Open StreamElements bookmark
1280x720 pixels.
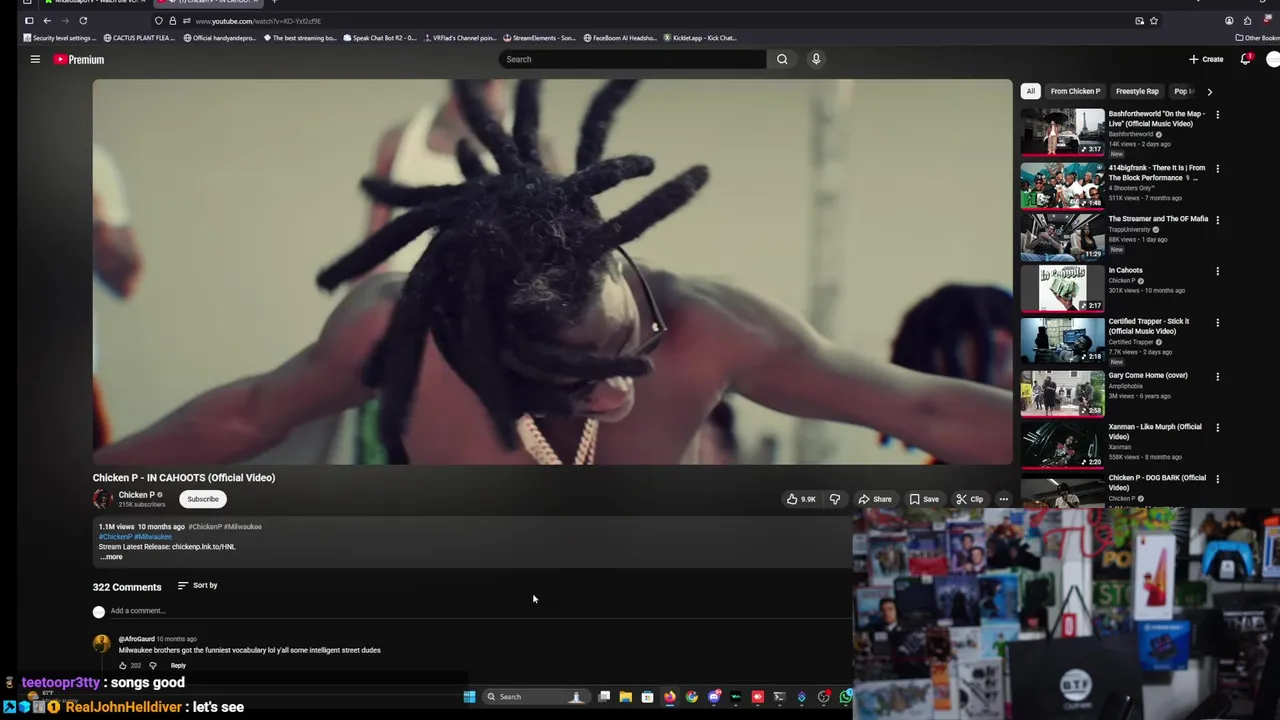540,38
